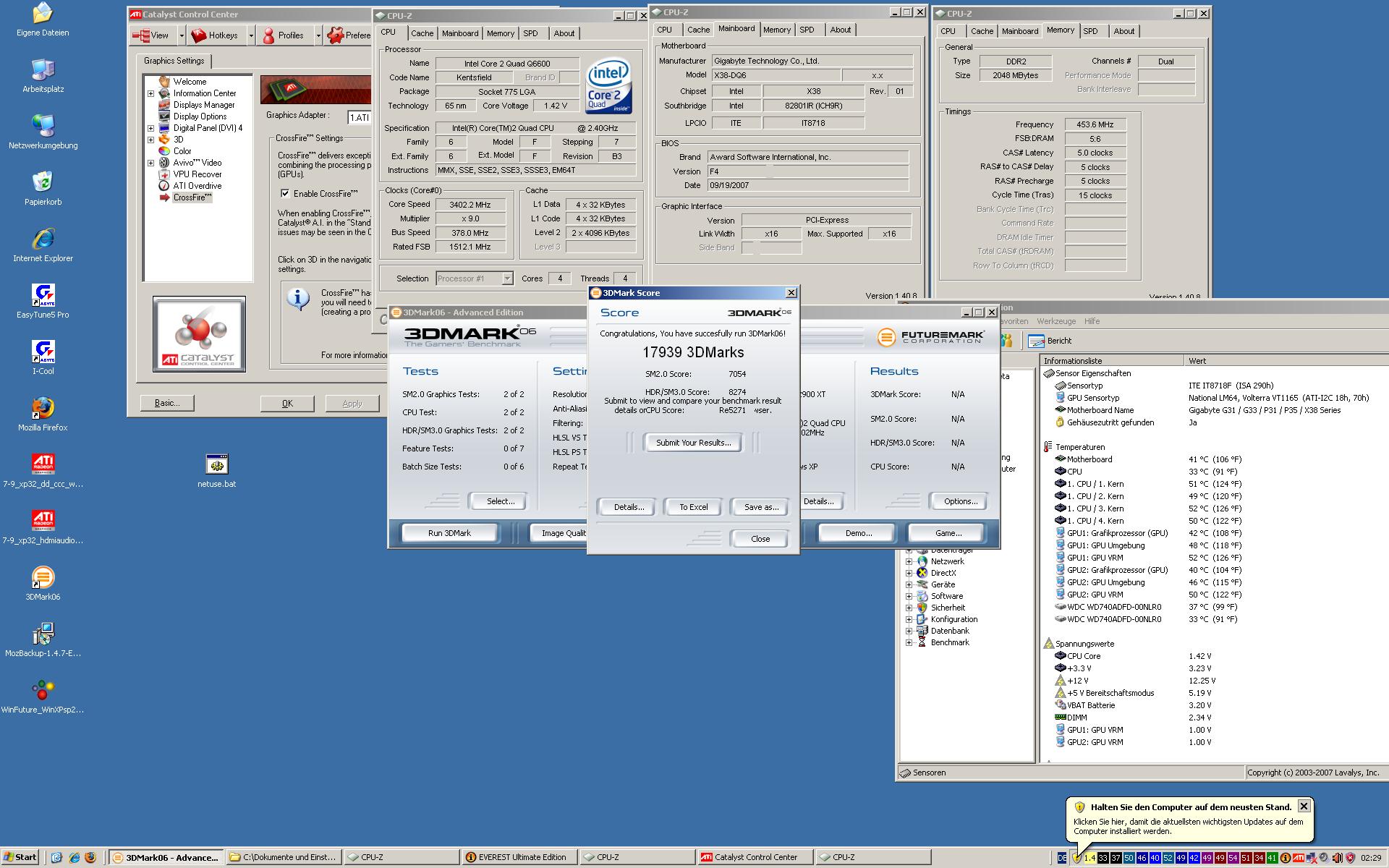Select the DirectX icon in EVEREST tree
Image resolution: width=1389 pixels, height=868 pixels.
pos(922,573)
